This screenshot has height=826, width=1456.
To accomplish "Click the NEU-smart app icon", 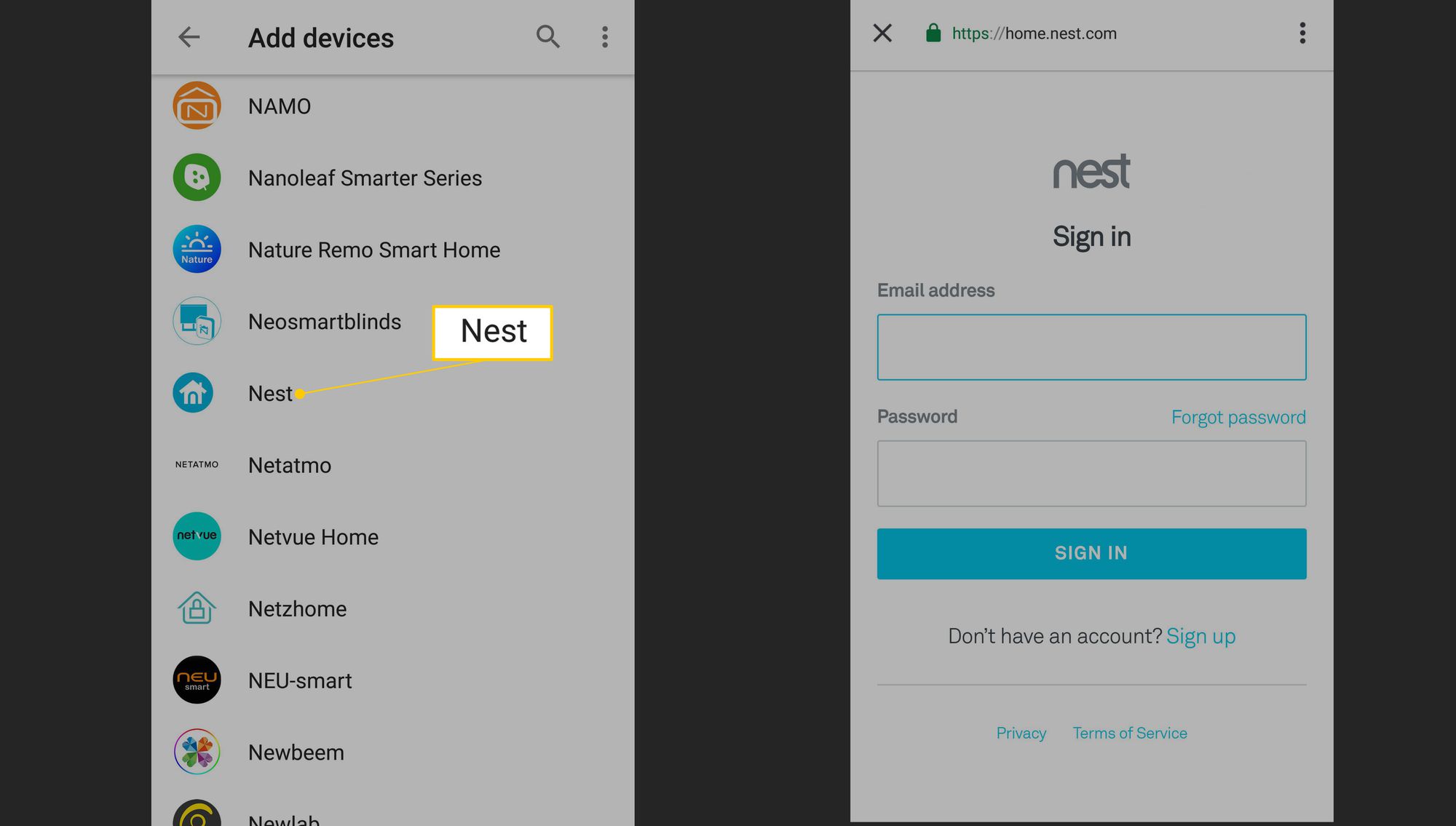I will (x=196, y=680).
